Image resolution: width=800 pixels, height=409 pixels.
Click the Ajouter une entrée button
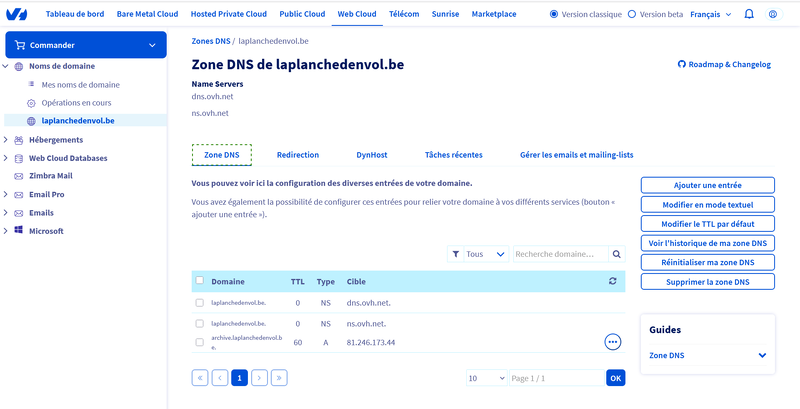[x=708, y=185]
